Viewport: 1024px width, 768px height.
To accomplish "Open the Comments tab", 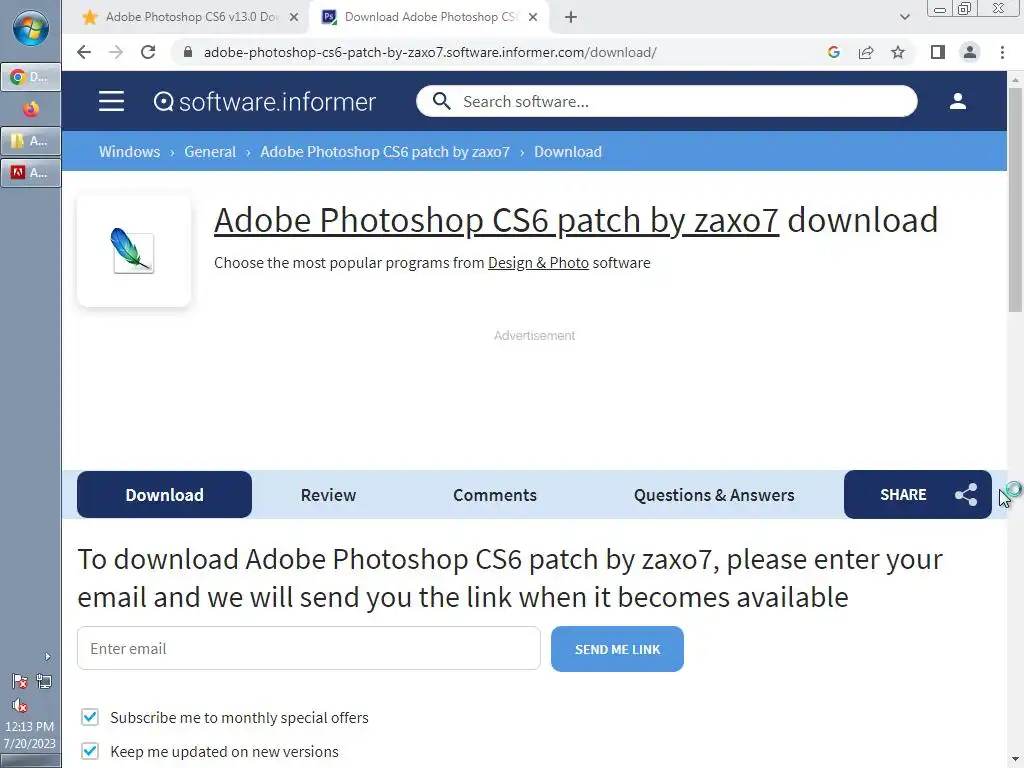I will point(494,494).
